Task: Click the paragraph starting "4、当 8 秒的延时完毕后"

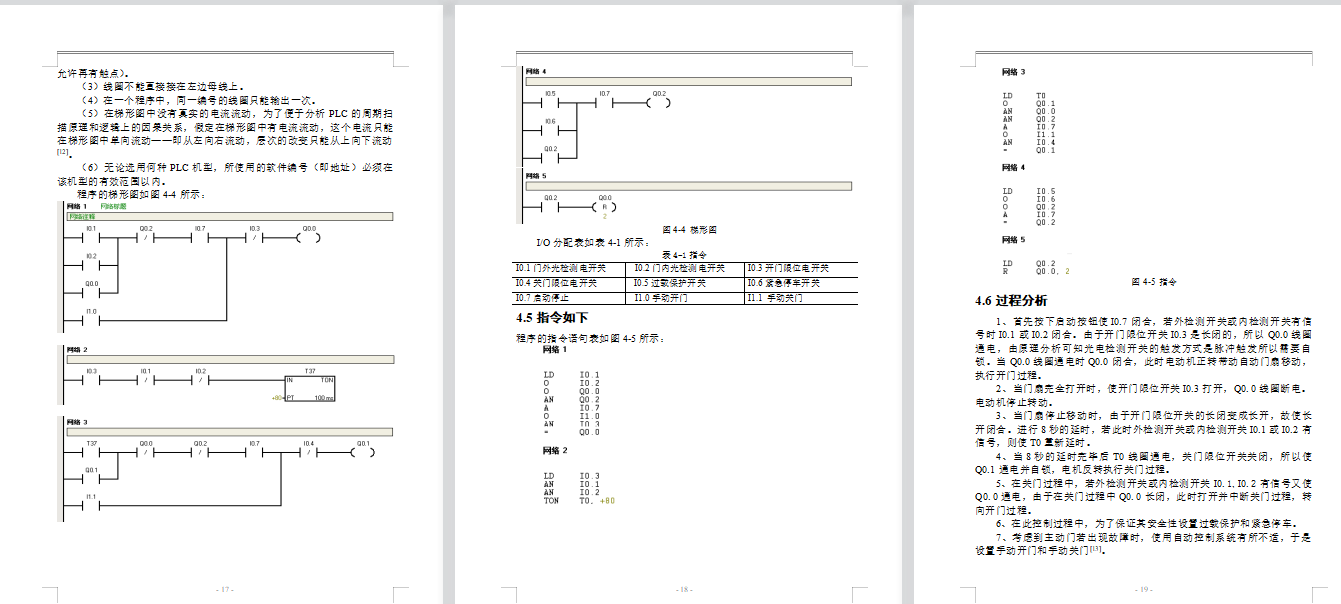Action: point(1142,462)
